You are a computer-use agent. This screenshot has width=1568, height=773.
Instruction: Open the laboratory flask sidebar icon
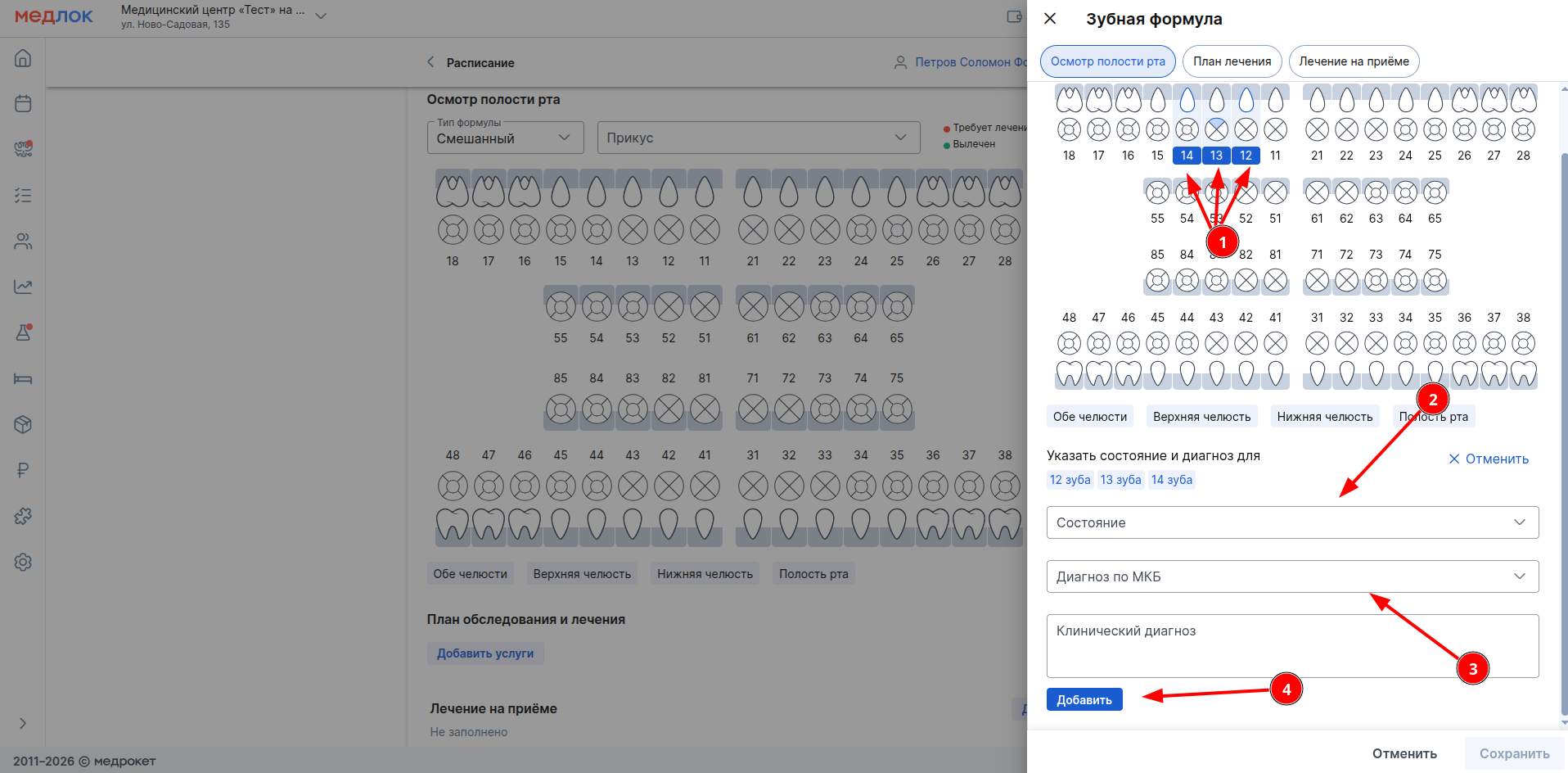pos(23,332)
